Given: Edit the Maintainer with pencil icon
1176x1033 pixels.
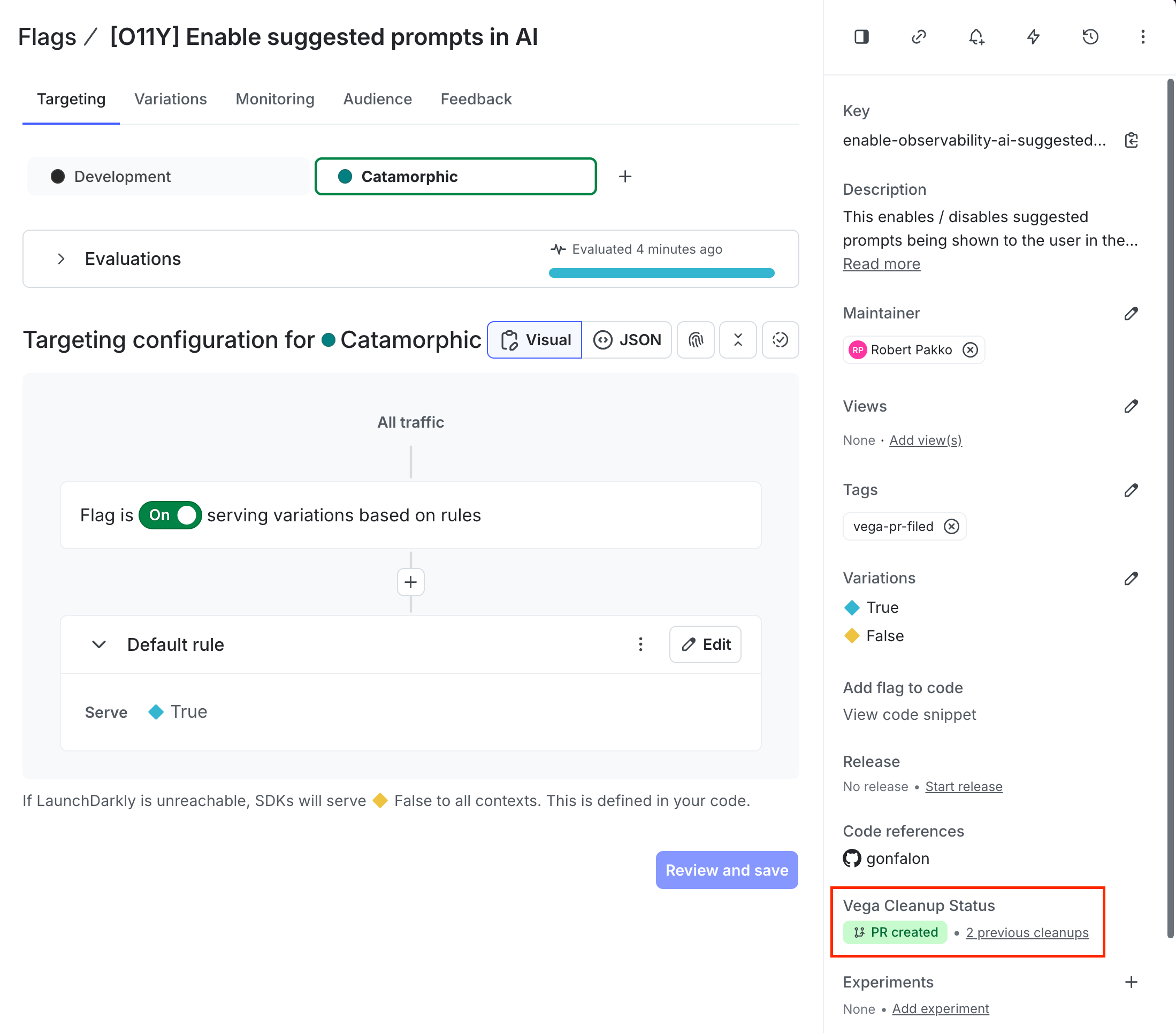Looking at the screenshot, I should tap(1131, 313).
